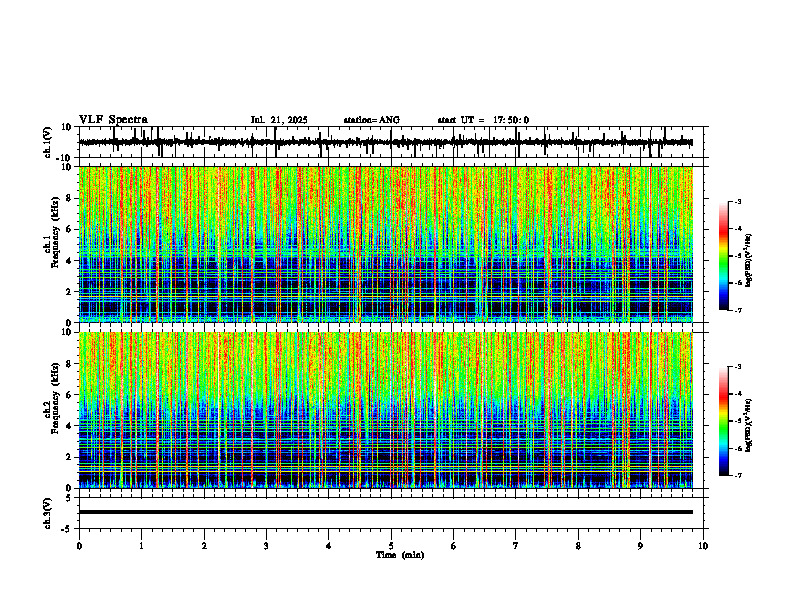Click the "-7" label on ch.2 color scale
792x612 pixels.
tap(737, 476)
